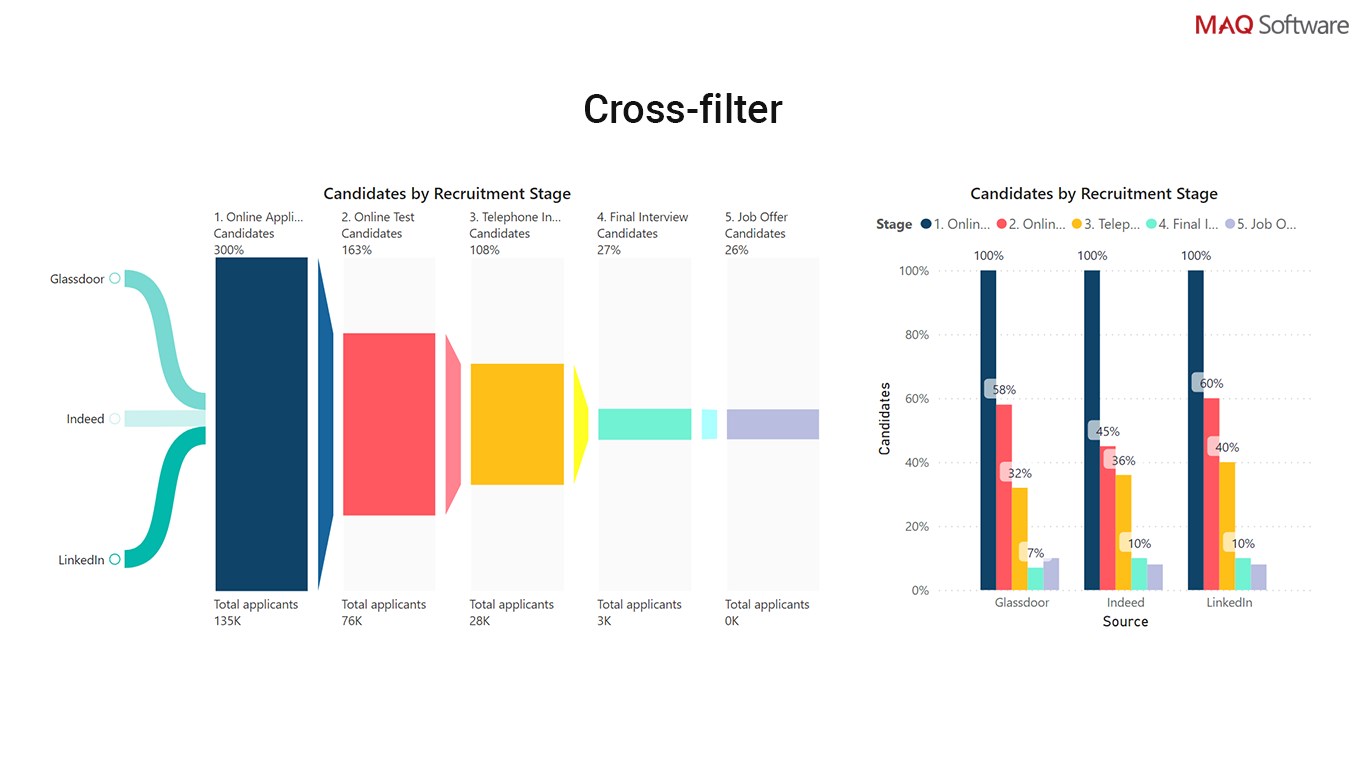
Task: Click the orange Telephone Interview funnel bar
Action: pos(517,424)
